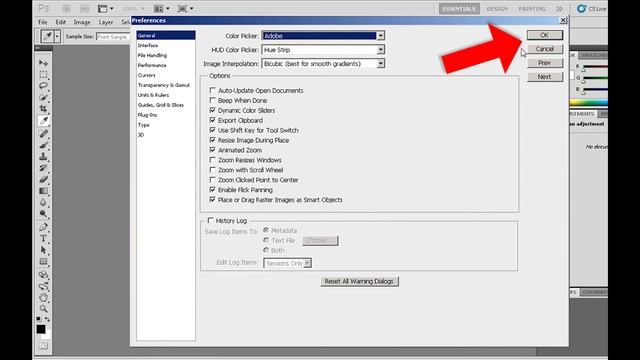Screen dimensions: 640x360
Task: Click the Next button
Action: point(544,77)
